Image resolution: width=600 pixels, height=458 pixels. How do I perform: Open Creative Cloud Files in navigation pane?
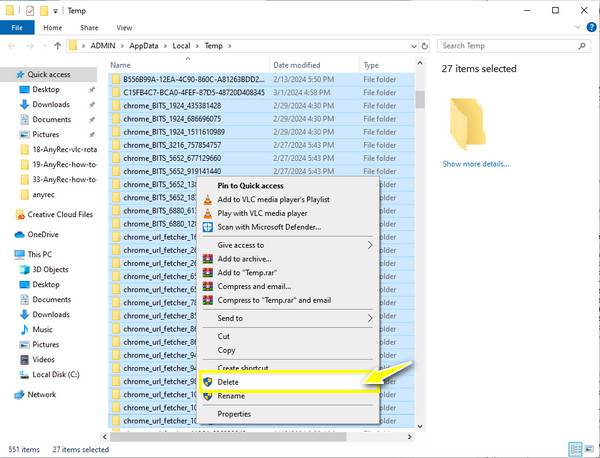click(x=54, y=215)
